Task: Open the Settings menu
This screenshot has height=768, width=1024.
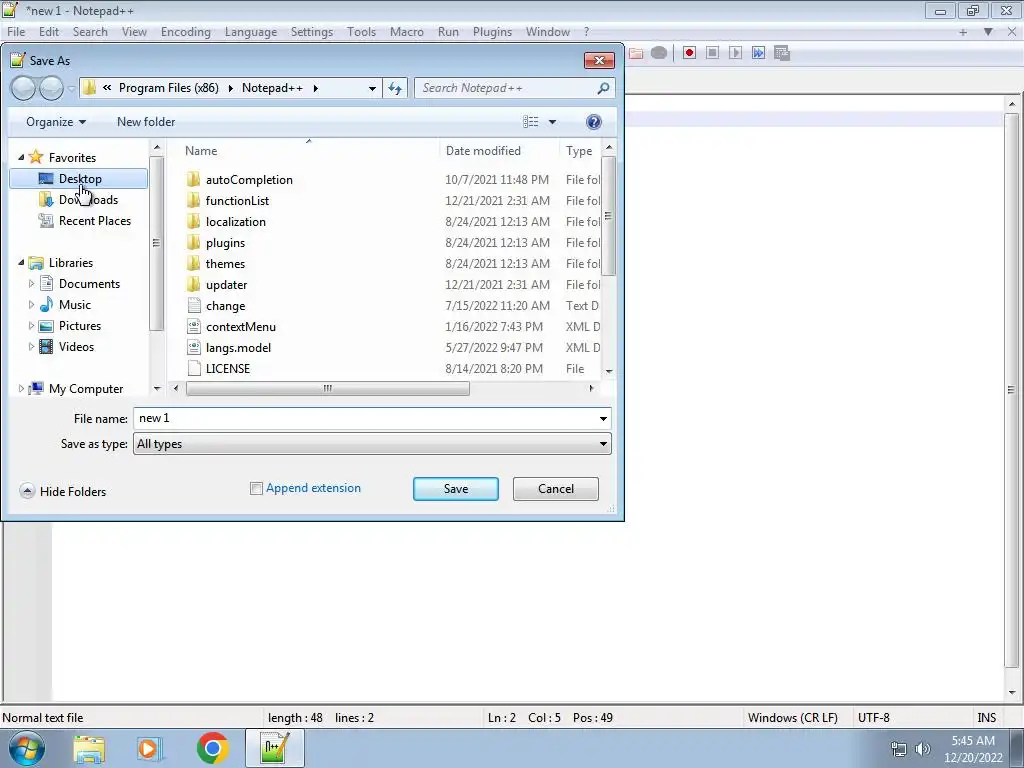Action: [312, 32]
